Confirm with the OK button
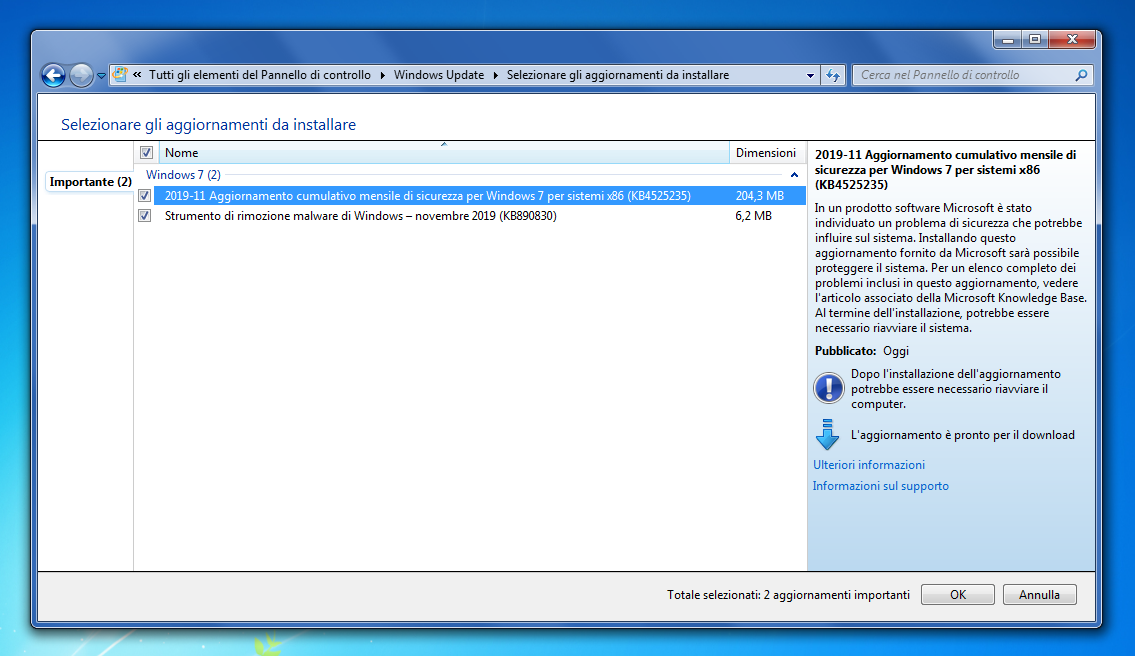The image size is (1135, 656). [x=958, y=594]
